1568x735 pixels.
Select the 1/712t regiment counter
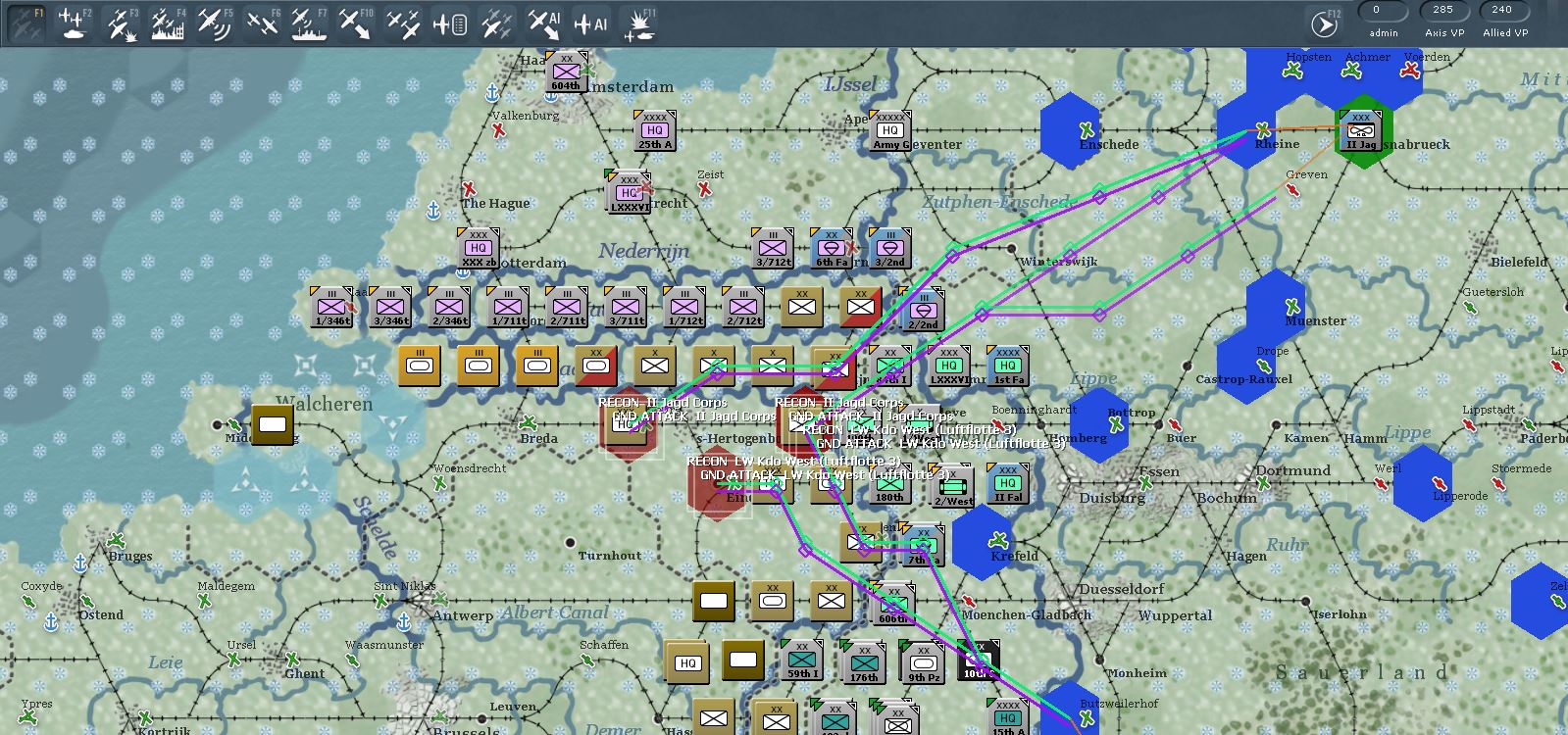pos(684,307)
